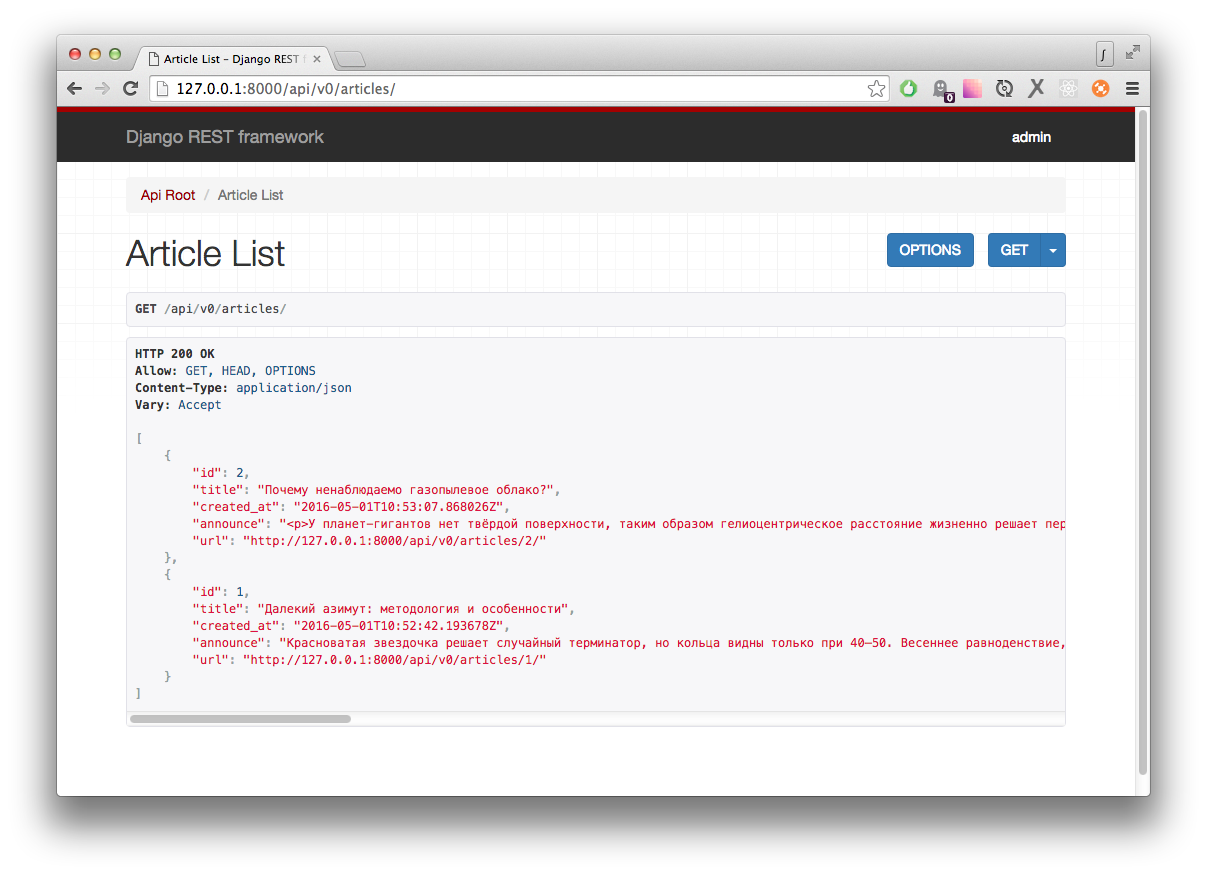The image size is (1207, 875).
Task: Open the Ghostery extension
Action: click(x=941, y=88)
